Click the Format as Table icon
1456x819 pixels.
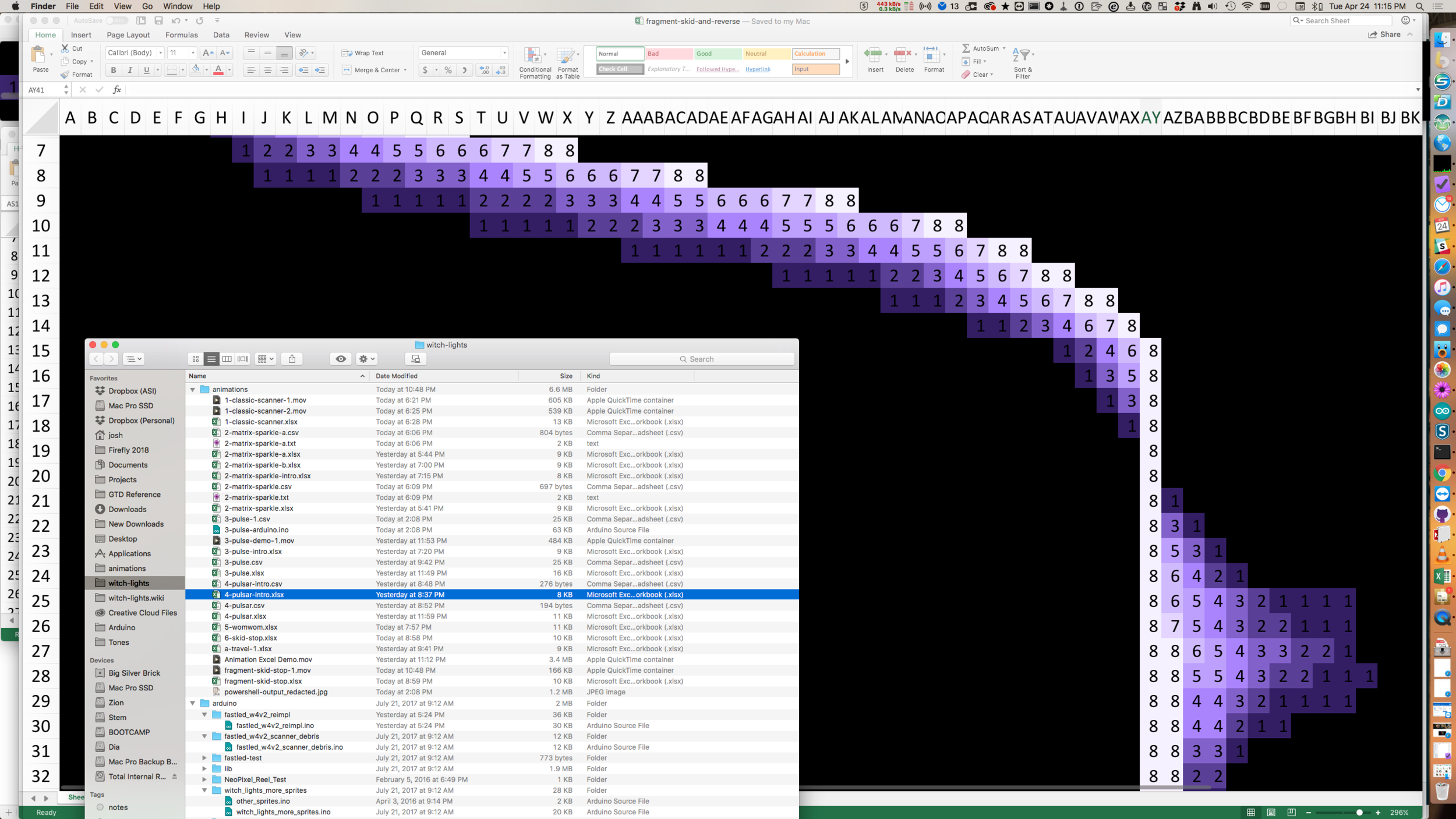(x=566, y=56)
